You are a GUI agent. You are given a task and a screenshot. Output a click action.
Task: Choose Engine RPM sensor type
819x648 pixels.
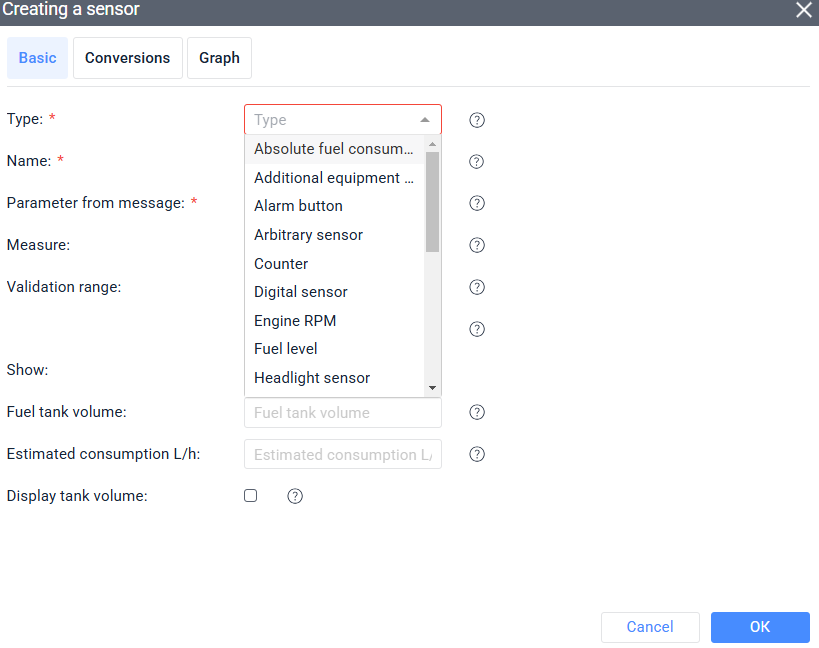[295, 321]
